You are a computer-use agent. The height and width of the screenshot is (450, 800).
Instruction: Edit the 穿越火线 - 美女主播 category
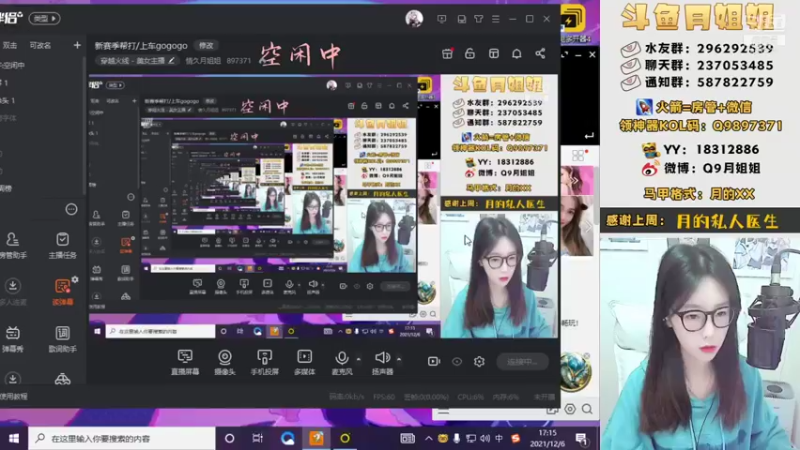tap(137, 60)
